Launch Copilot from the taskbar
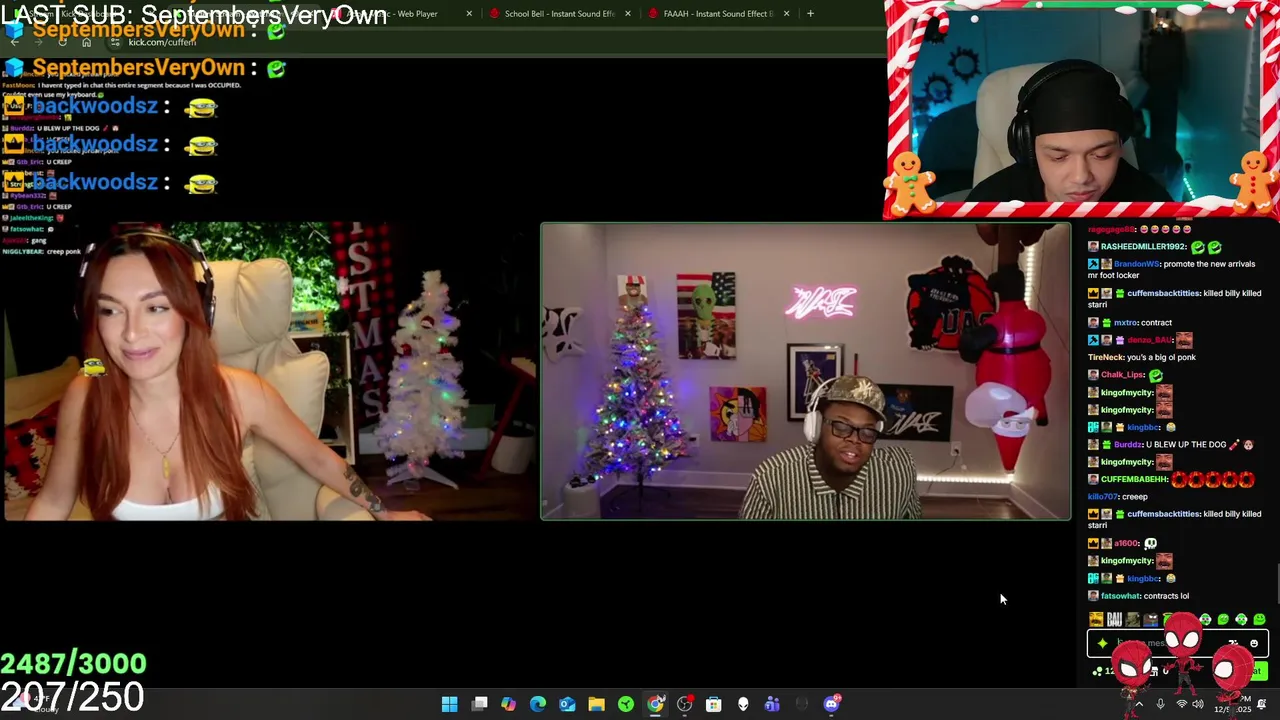This screenshot has height=720, width=1280. pyautogui.click(x=509, y=705)
